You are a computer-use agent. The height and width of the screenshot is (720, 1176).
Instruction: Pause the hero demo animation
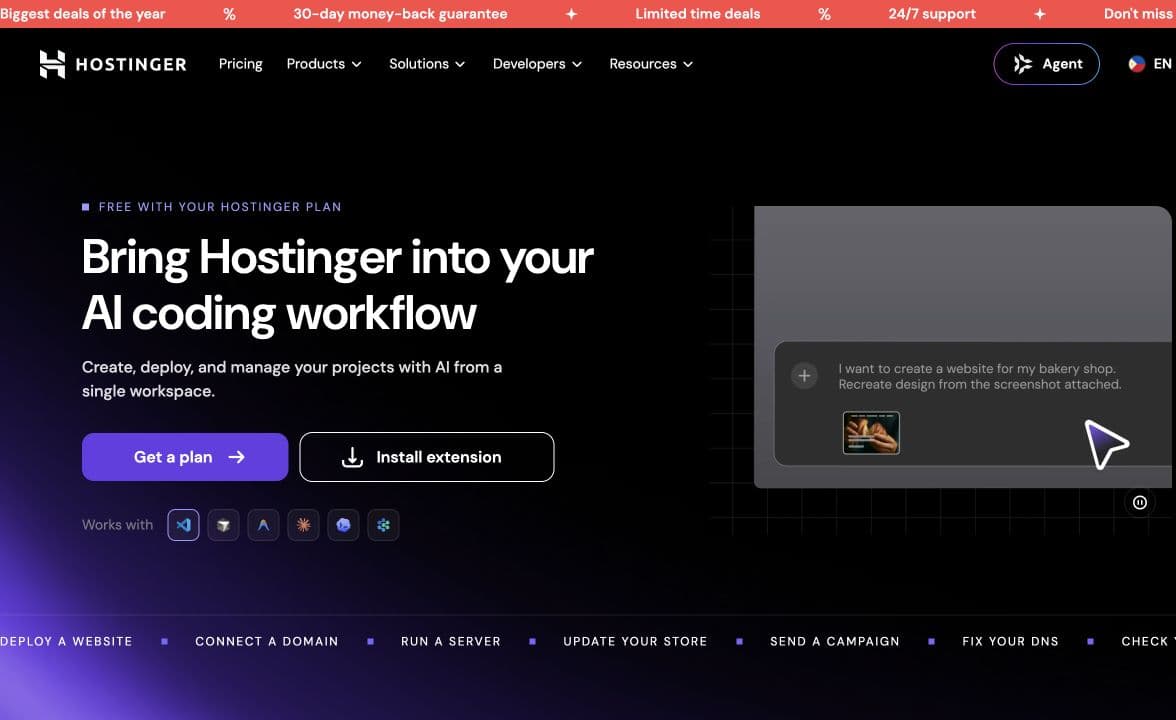[1139, 502]
